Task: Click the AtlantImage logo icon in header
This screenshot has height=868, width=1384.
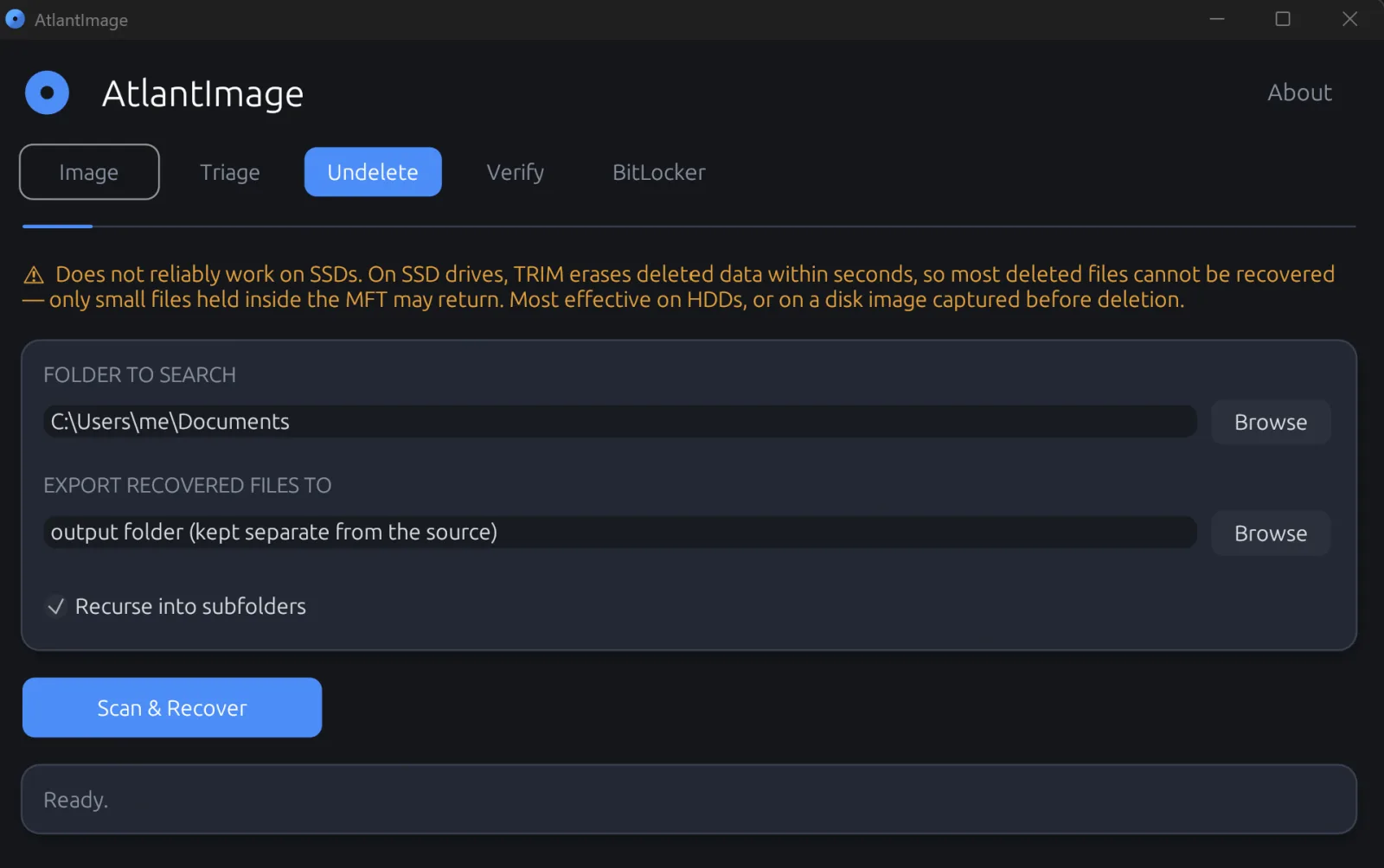Action: point(47,93)
